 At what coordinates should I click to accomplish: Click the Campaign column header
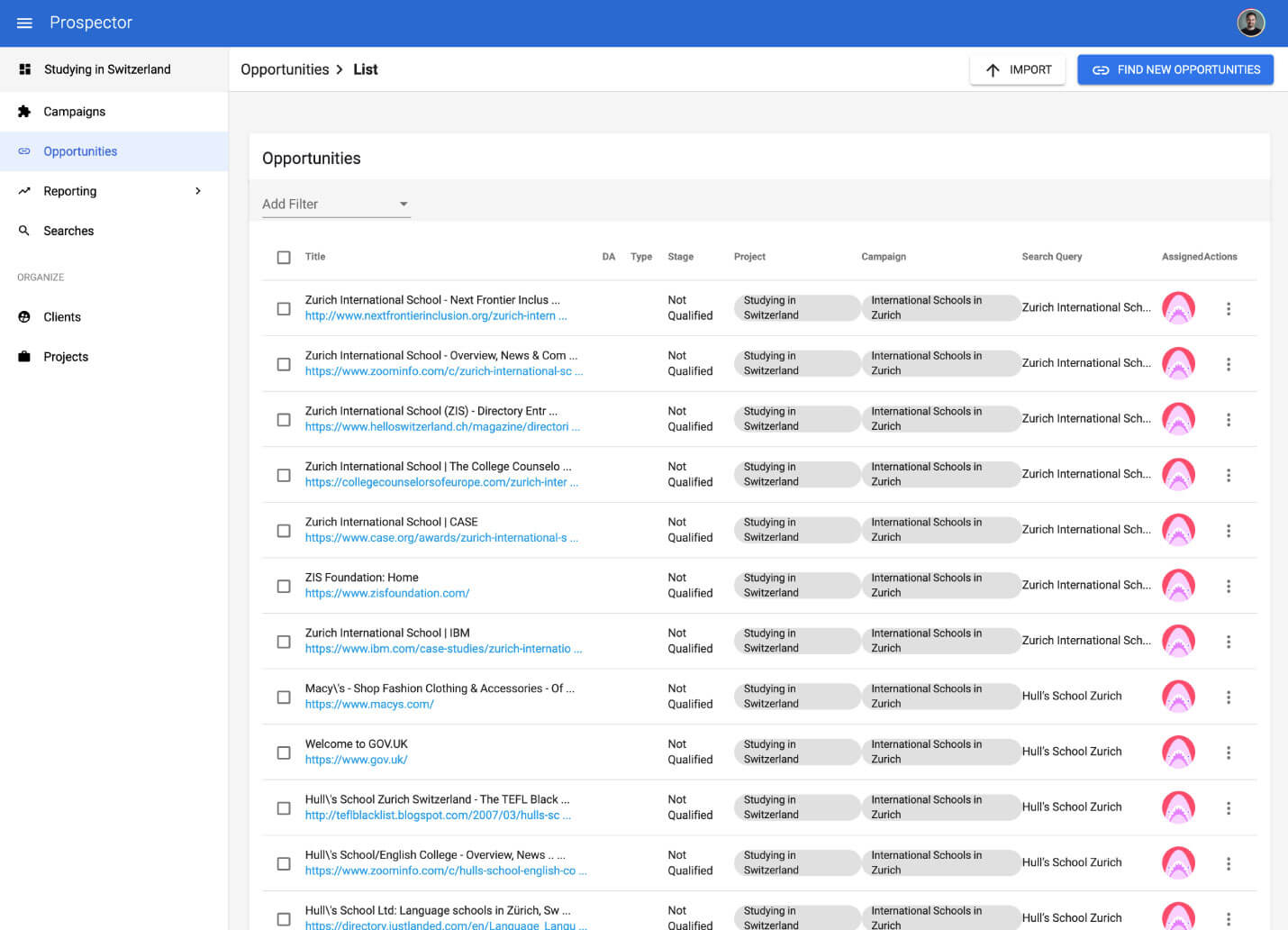pos(884,257)
